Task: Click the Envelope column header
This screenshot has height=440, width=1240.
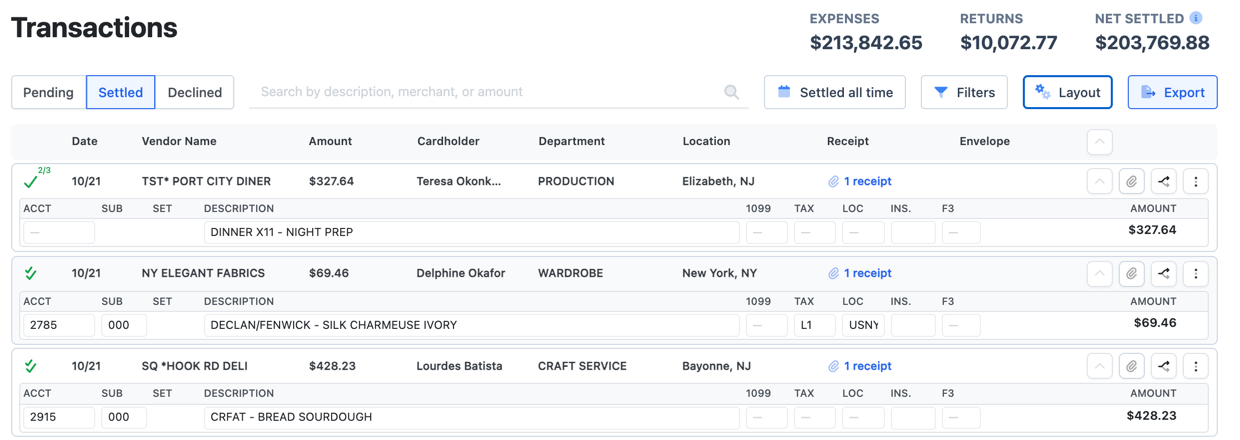Action: [985, 142]
